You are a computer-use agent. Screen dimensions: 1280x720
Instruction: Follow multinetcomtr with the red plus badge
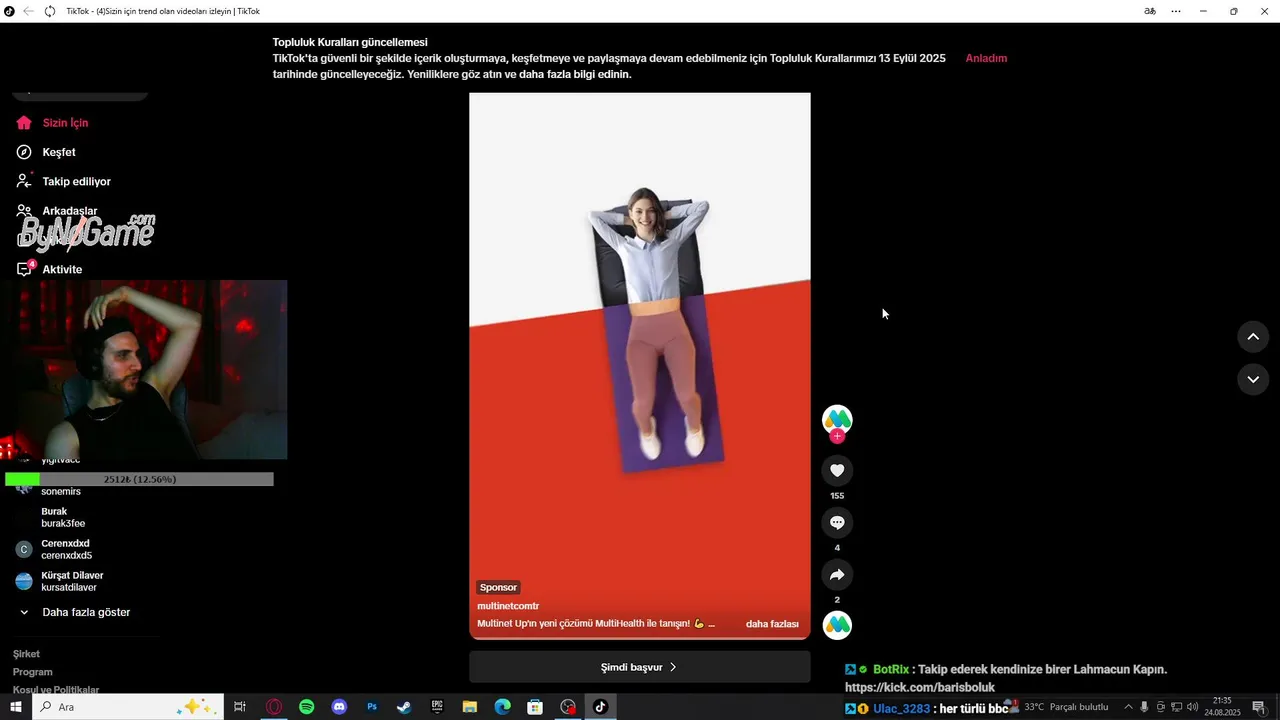[x=837, y=436]
